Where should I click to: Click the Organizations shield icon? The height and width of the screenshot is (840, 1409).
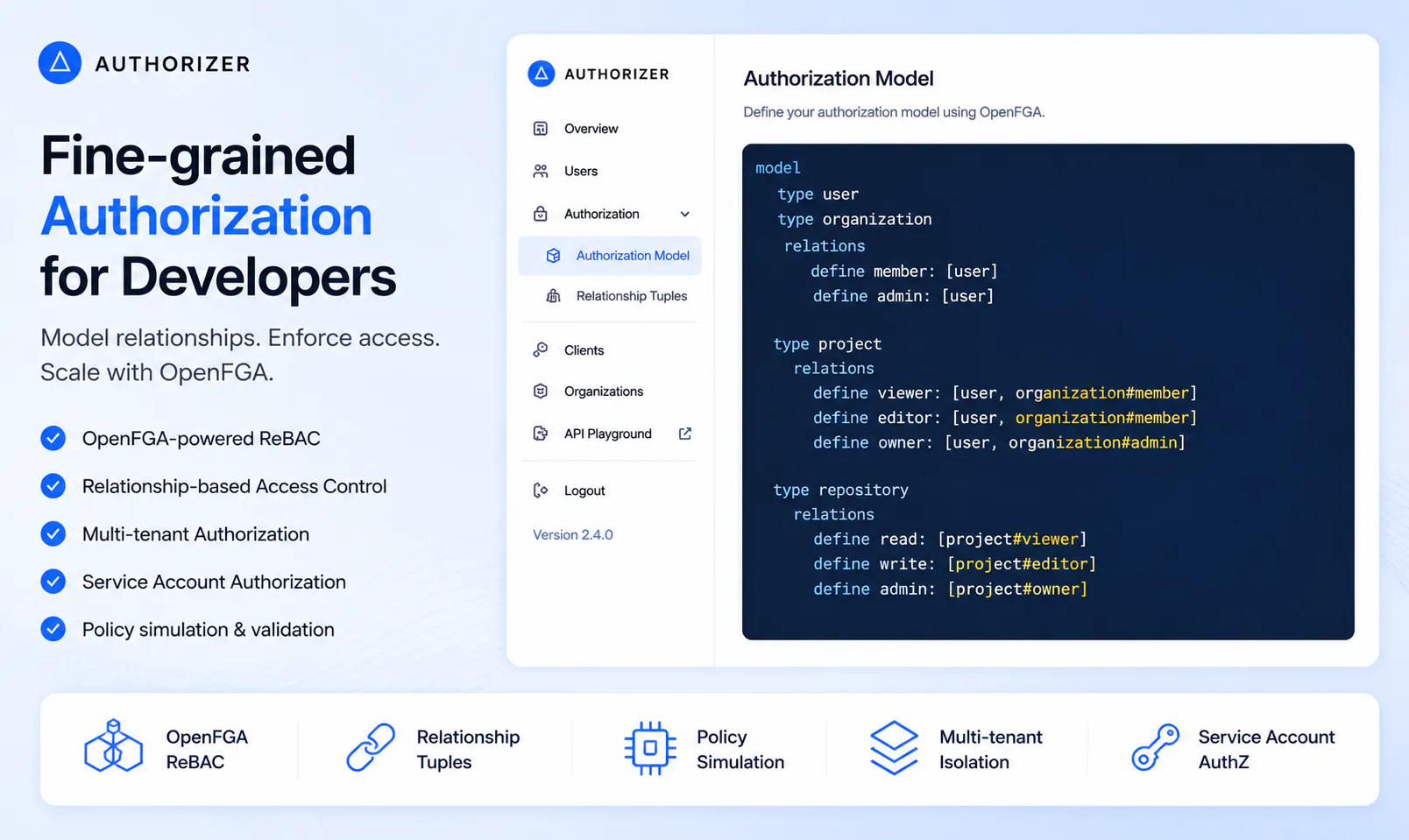(541, 391)
